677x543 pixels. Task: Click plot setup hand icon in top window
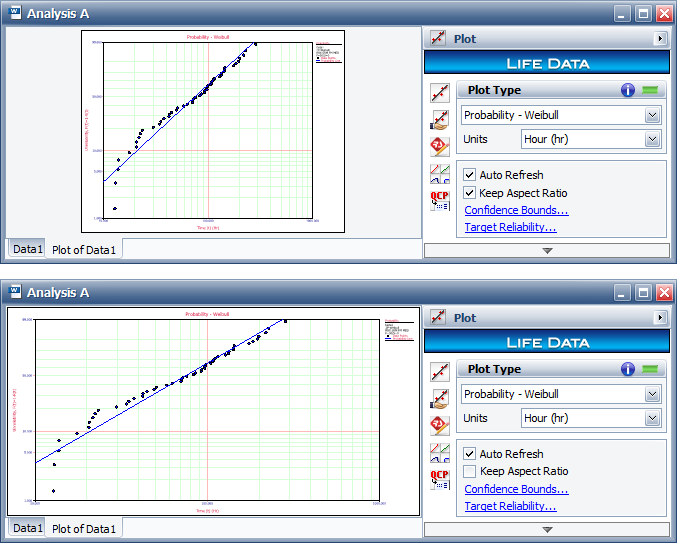click(x=440, y=120)
